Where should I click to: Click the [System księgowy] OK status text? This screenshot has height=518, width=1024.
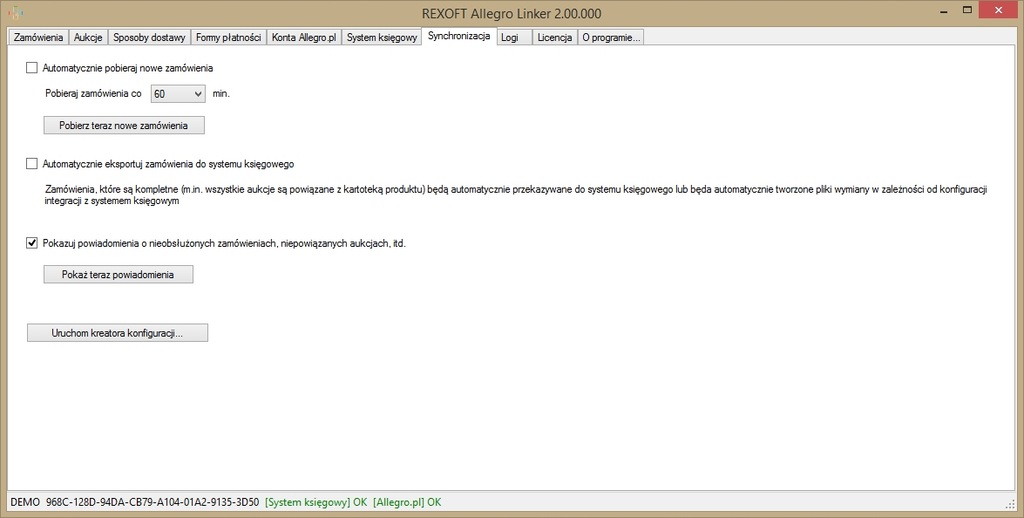point(316,502)
